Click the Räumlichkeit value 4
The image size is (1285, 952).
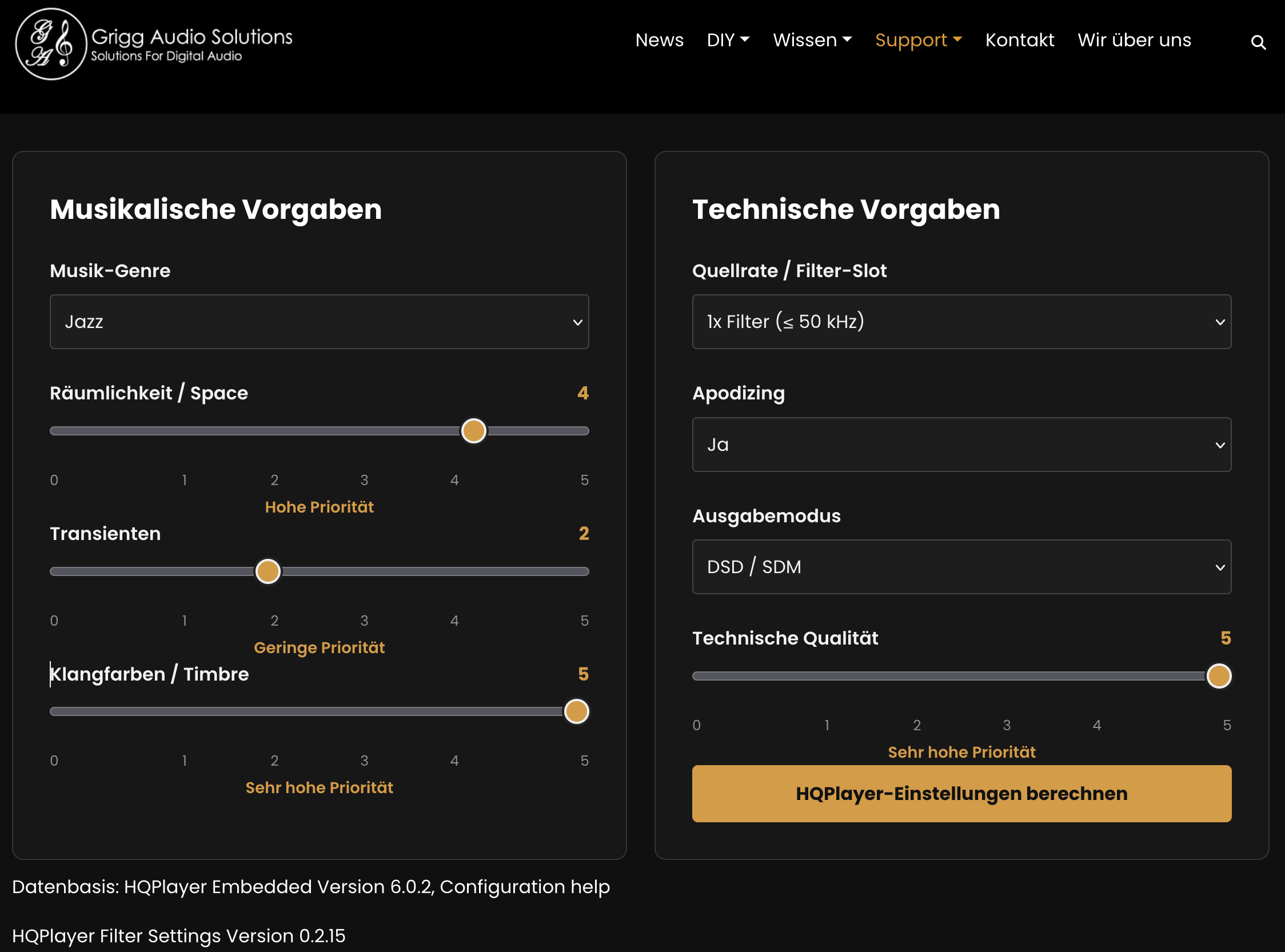point(583,393)
